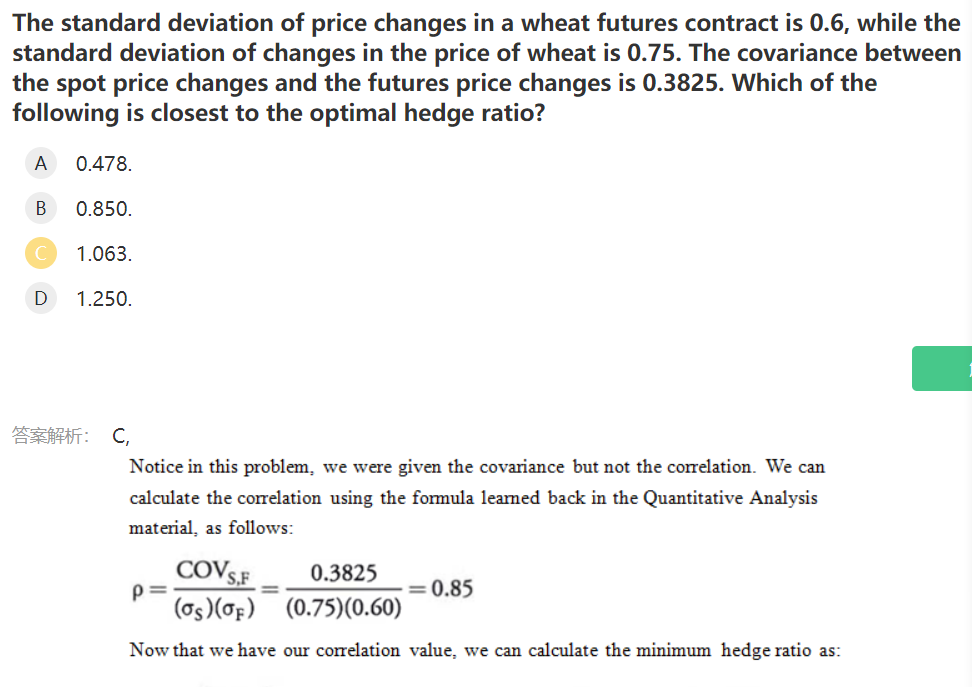Choose the 1.250 answer text
972x687 pixels.
point(104,299)
